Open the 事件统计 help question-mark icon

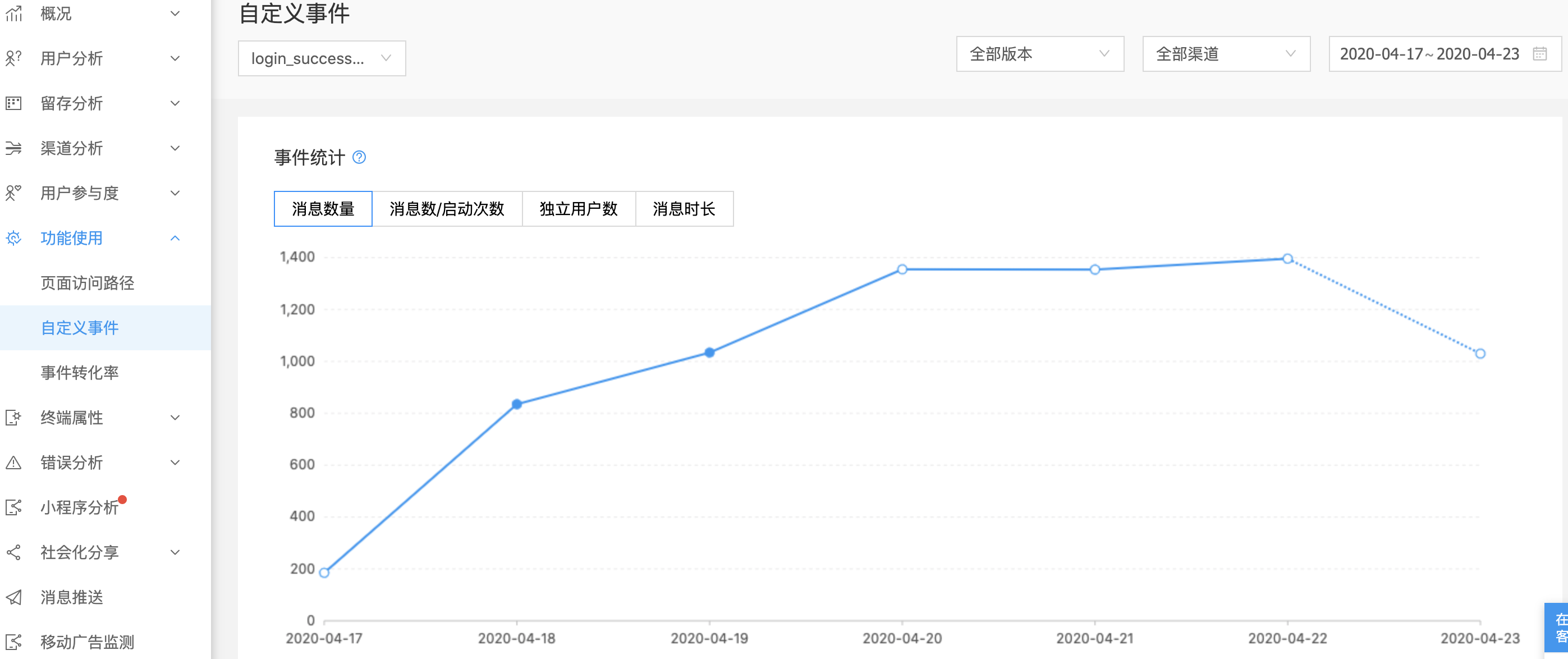click(359, 158)
